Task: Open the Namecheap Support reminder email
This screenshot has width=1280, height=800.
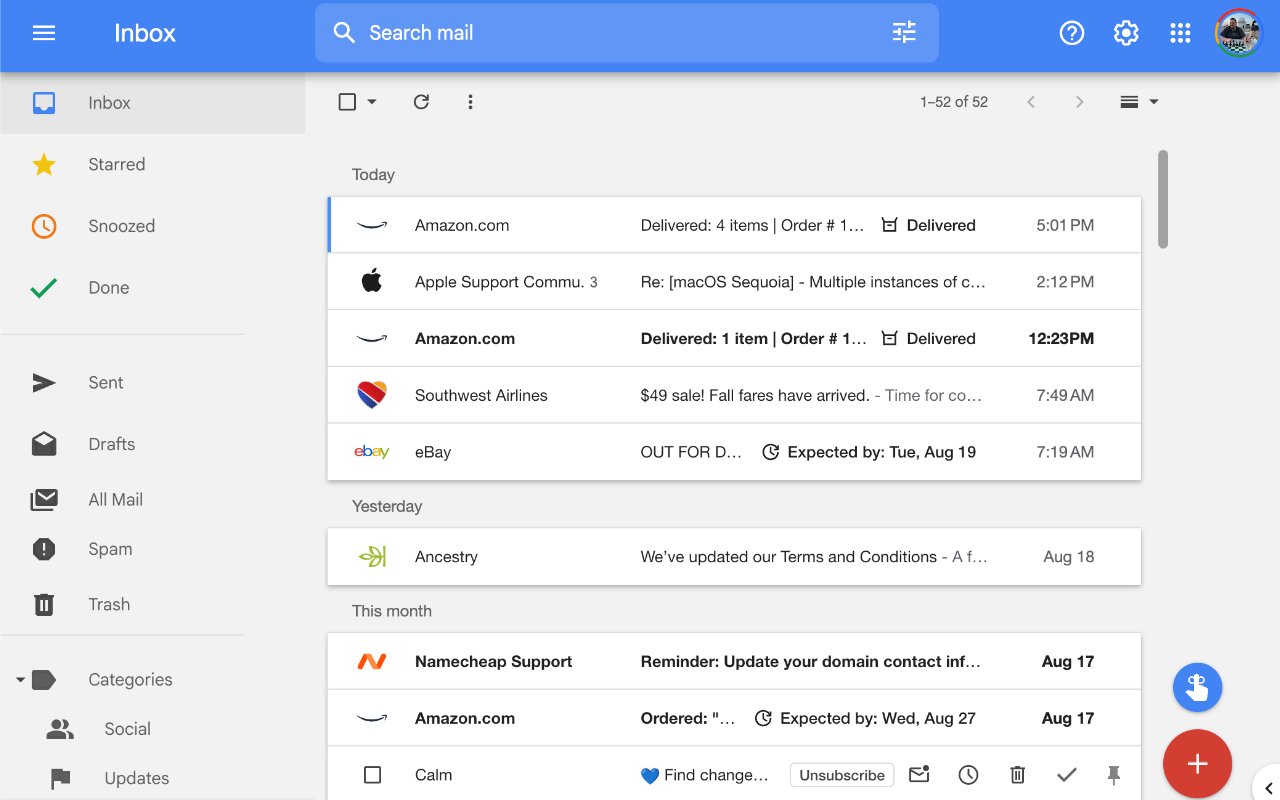Action: pyautogui.click(x=734, y=661)
